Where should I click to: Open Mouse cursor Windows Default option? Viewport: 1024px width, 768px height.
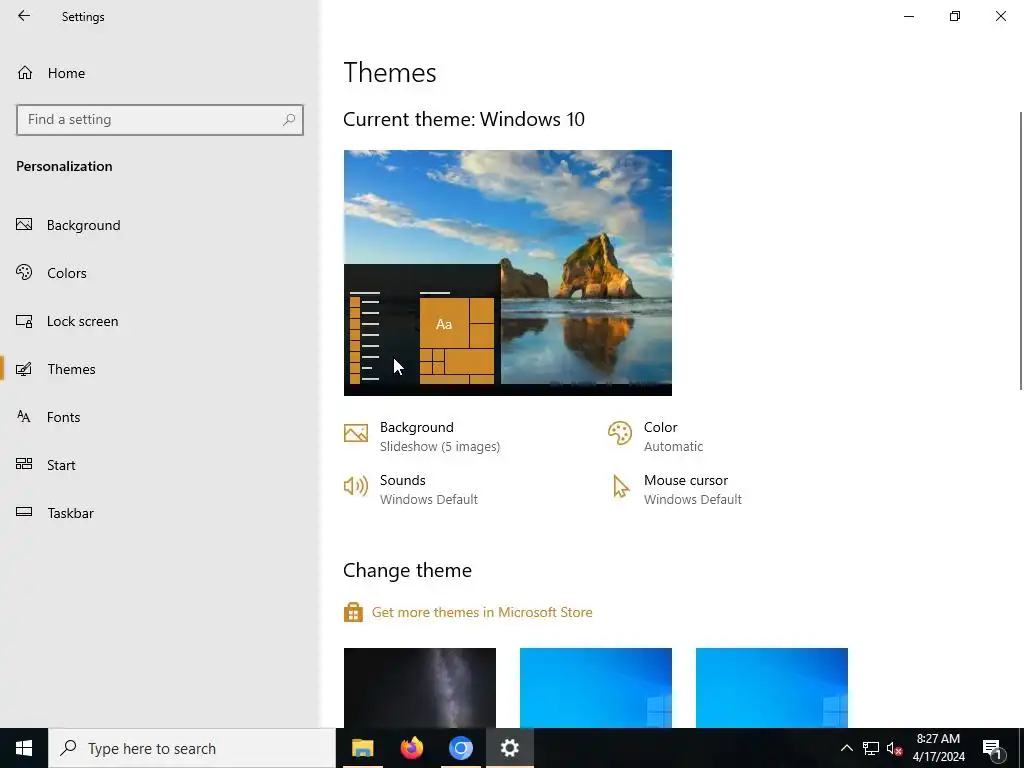[692, 489]
